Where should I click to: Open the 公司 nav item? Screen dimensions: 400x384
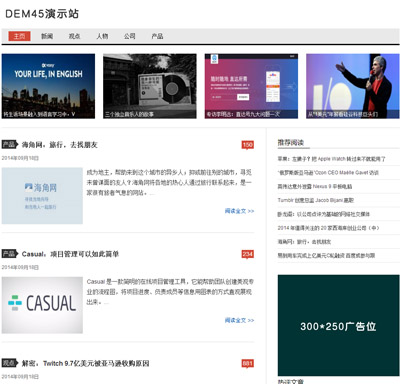[x=130, y=36]
